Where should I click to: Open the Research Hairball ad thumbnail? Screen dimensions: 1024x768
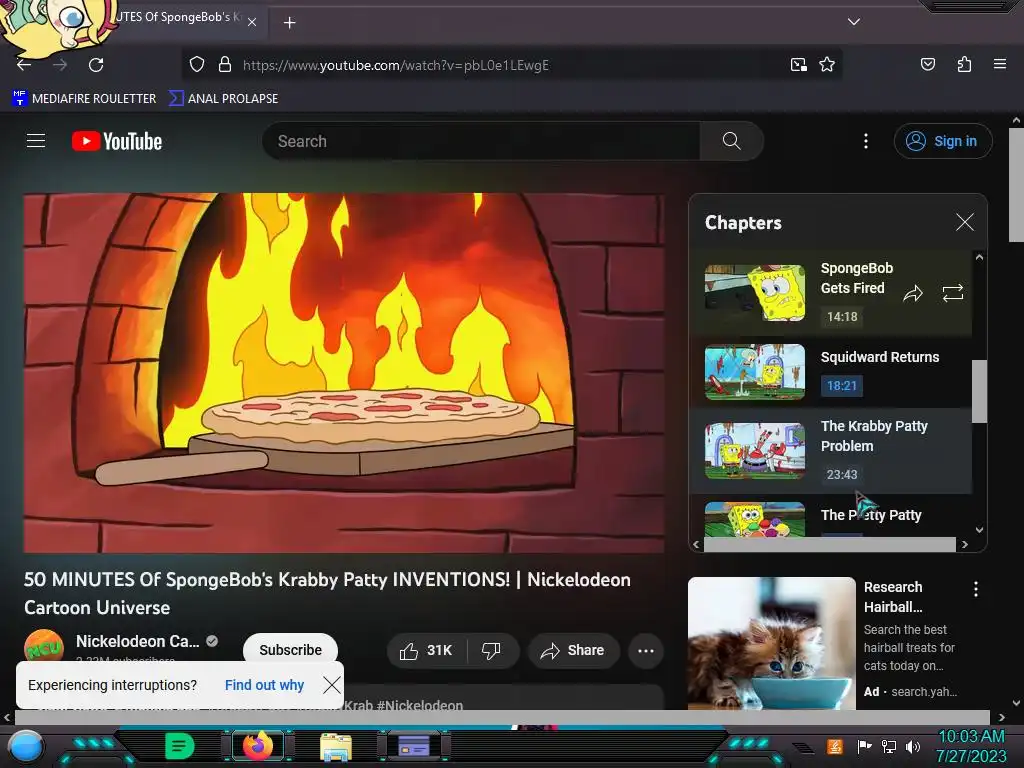pyautogui.click(x=771, y=643)
